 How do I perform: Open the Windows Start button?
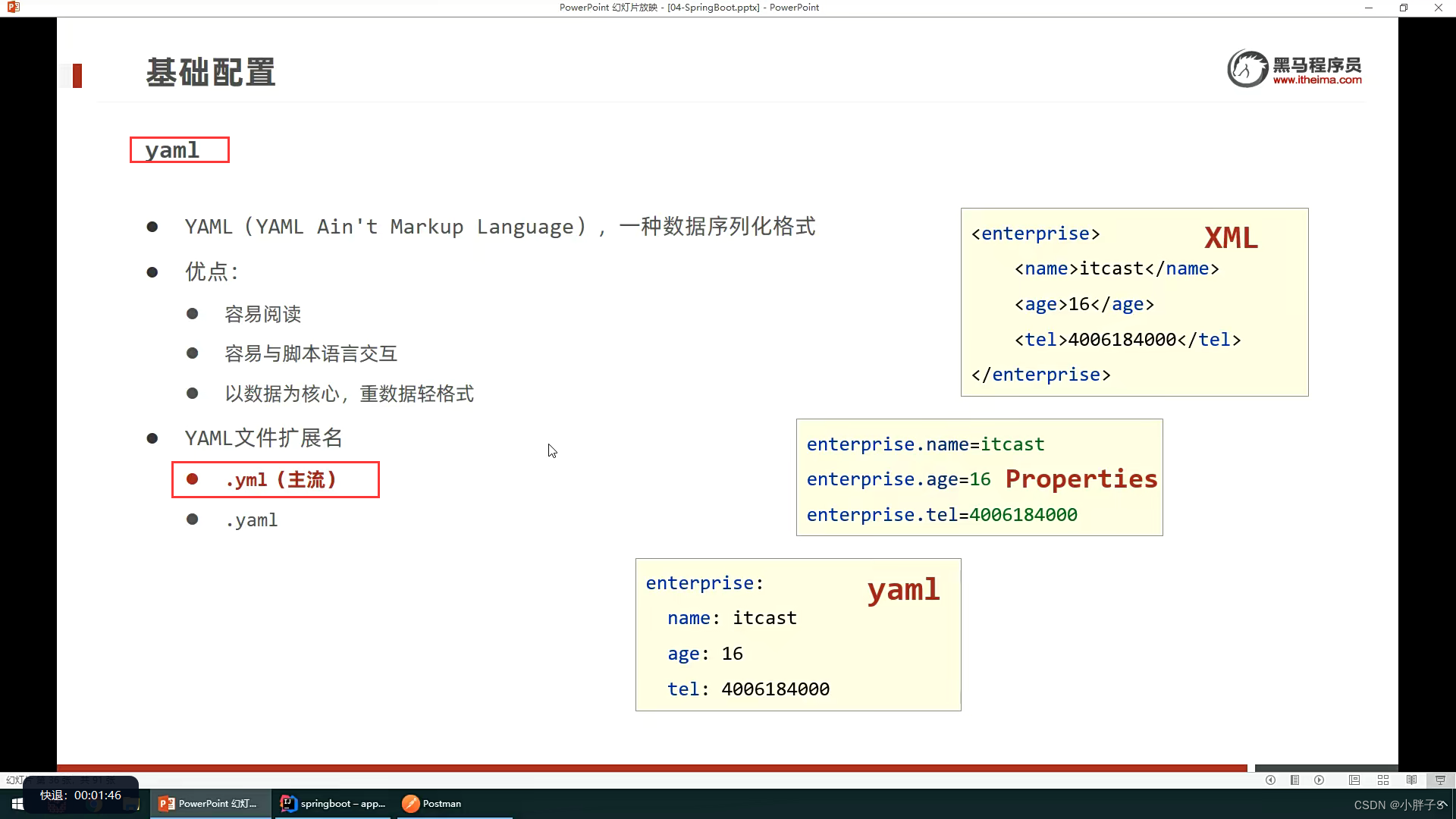click(17, 804)
